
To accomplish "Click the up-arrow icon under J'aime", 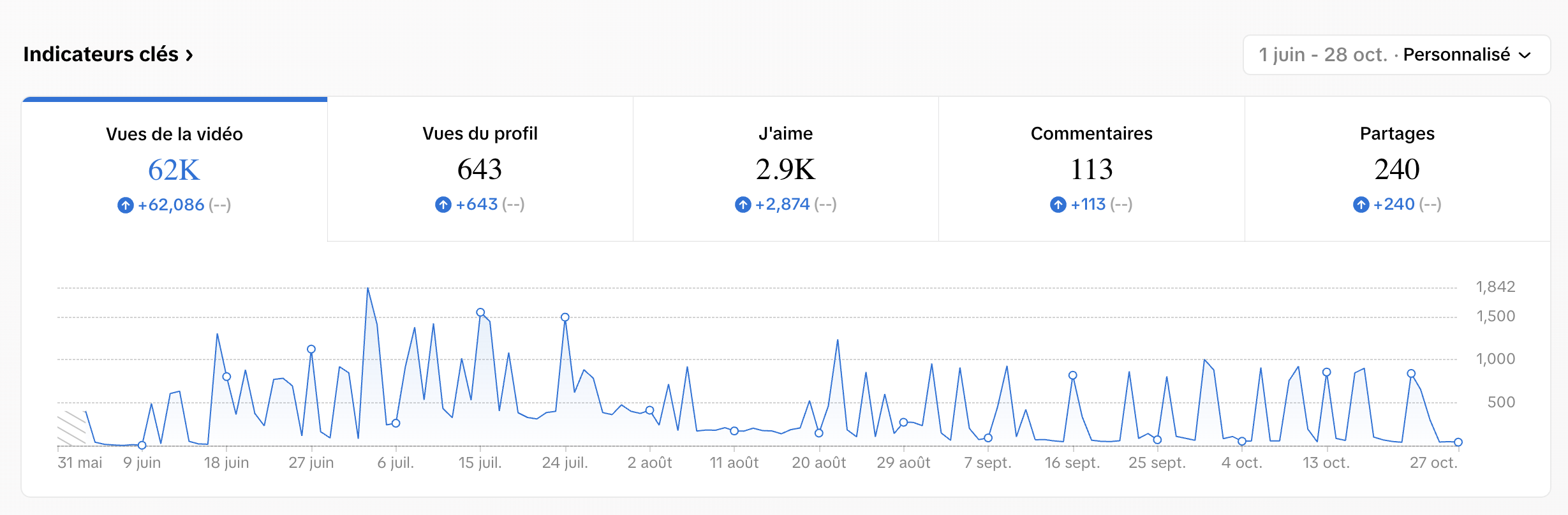I will point(743,205).
